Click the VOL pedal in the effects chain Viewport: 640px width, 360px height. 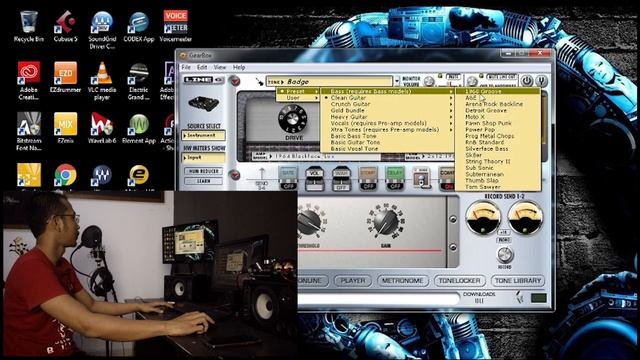[x=315, y=178]
